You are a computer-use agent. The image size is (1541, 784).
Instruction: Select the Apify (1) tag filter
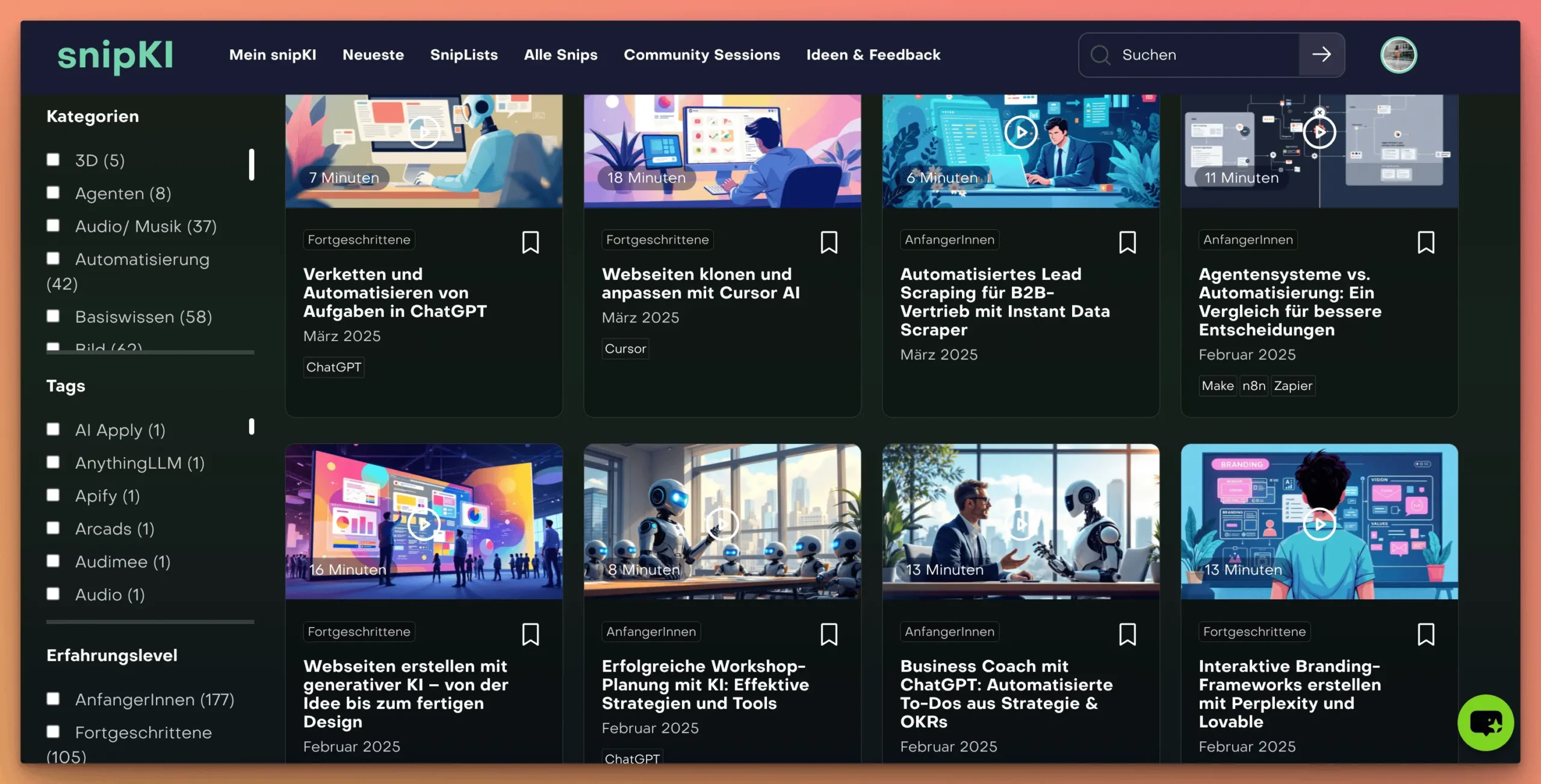(x=54, y=495)
